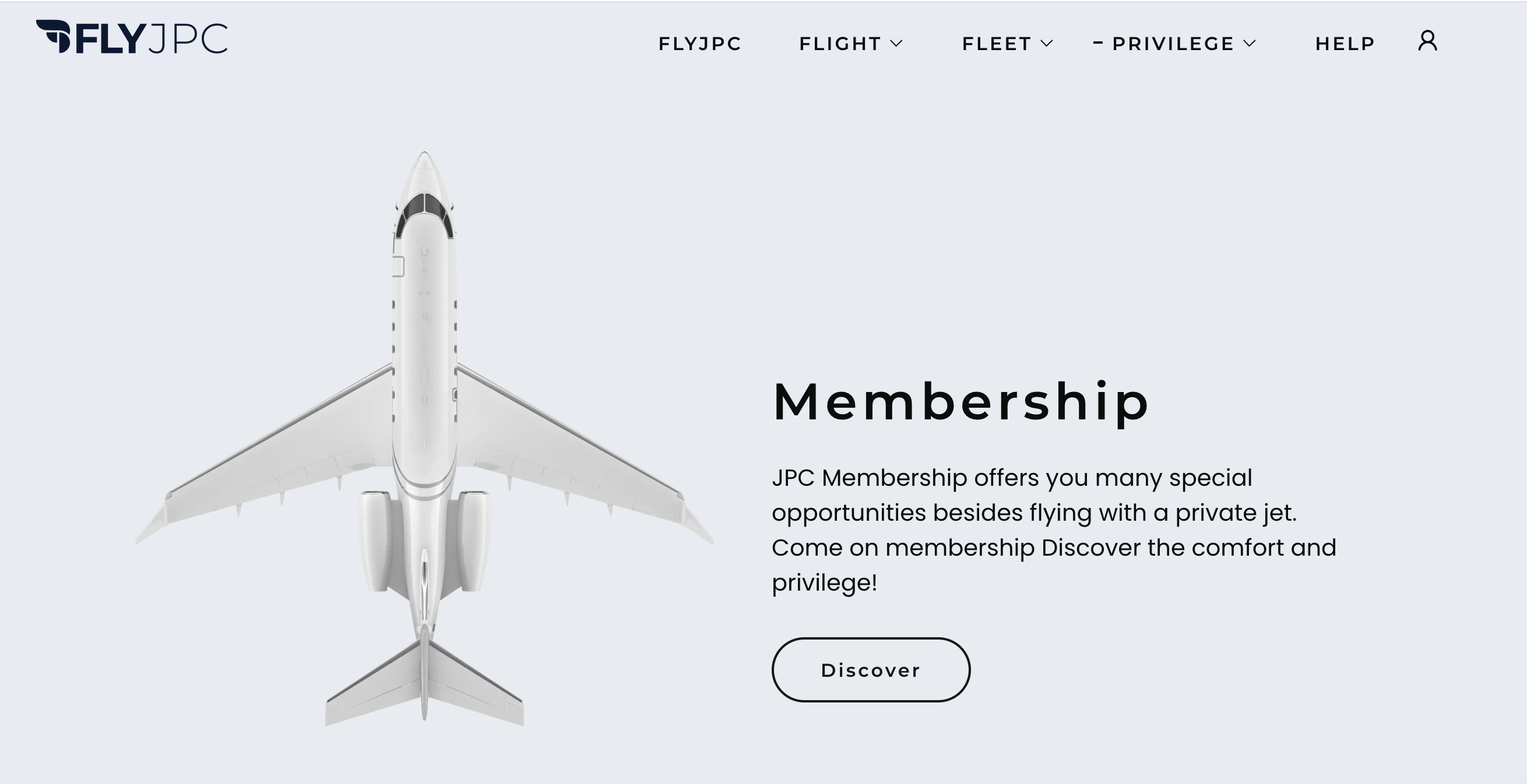Image resolution: width=1527 pixels, height=784 pixels.
Task: Click the FLEET navigation label
Action: (997, 44)
